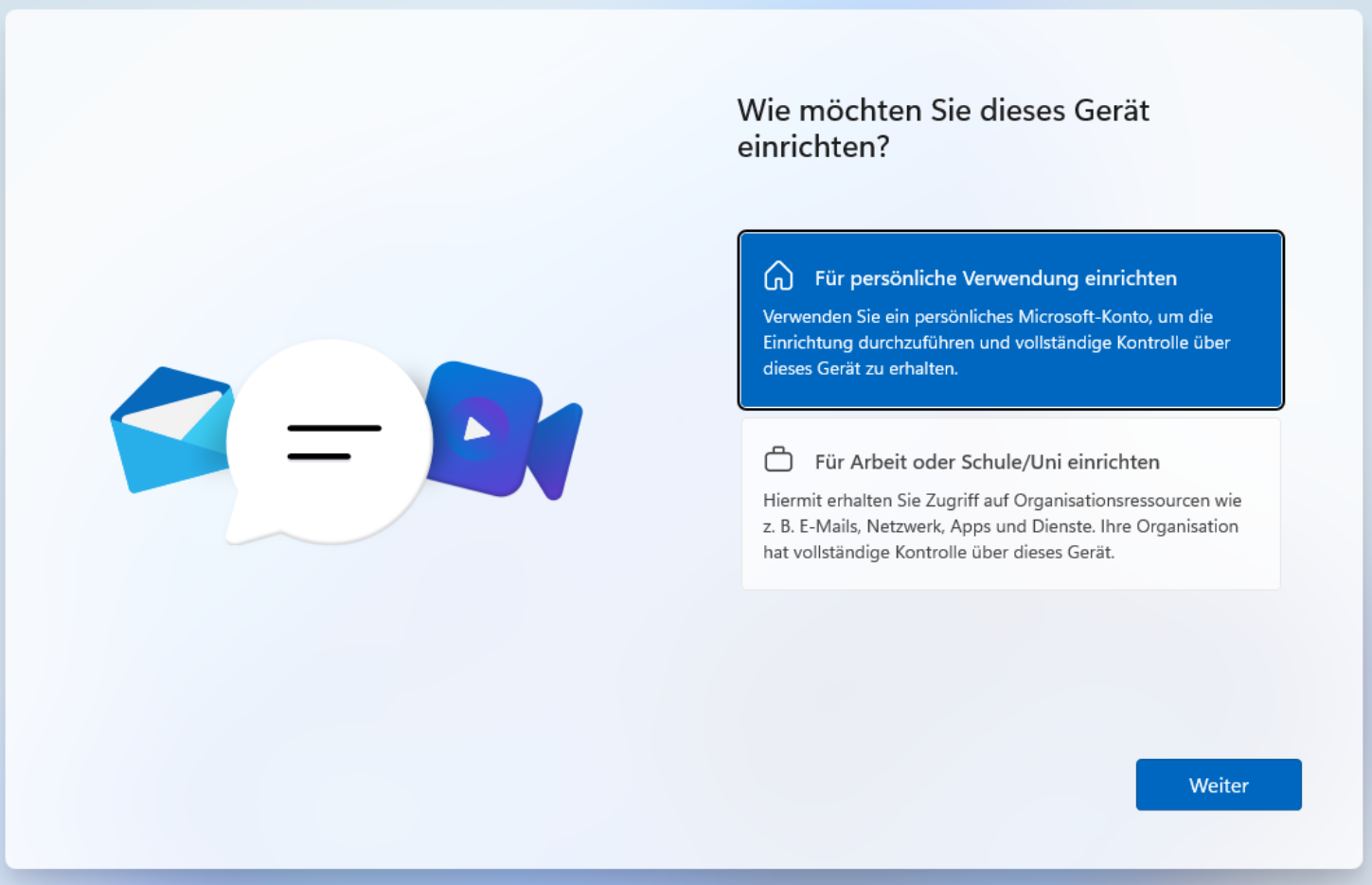
Task: Click the heading 'Wie möchten Sie dieses Gerät einrichten?'
Action: 943,128
